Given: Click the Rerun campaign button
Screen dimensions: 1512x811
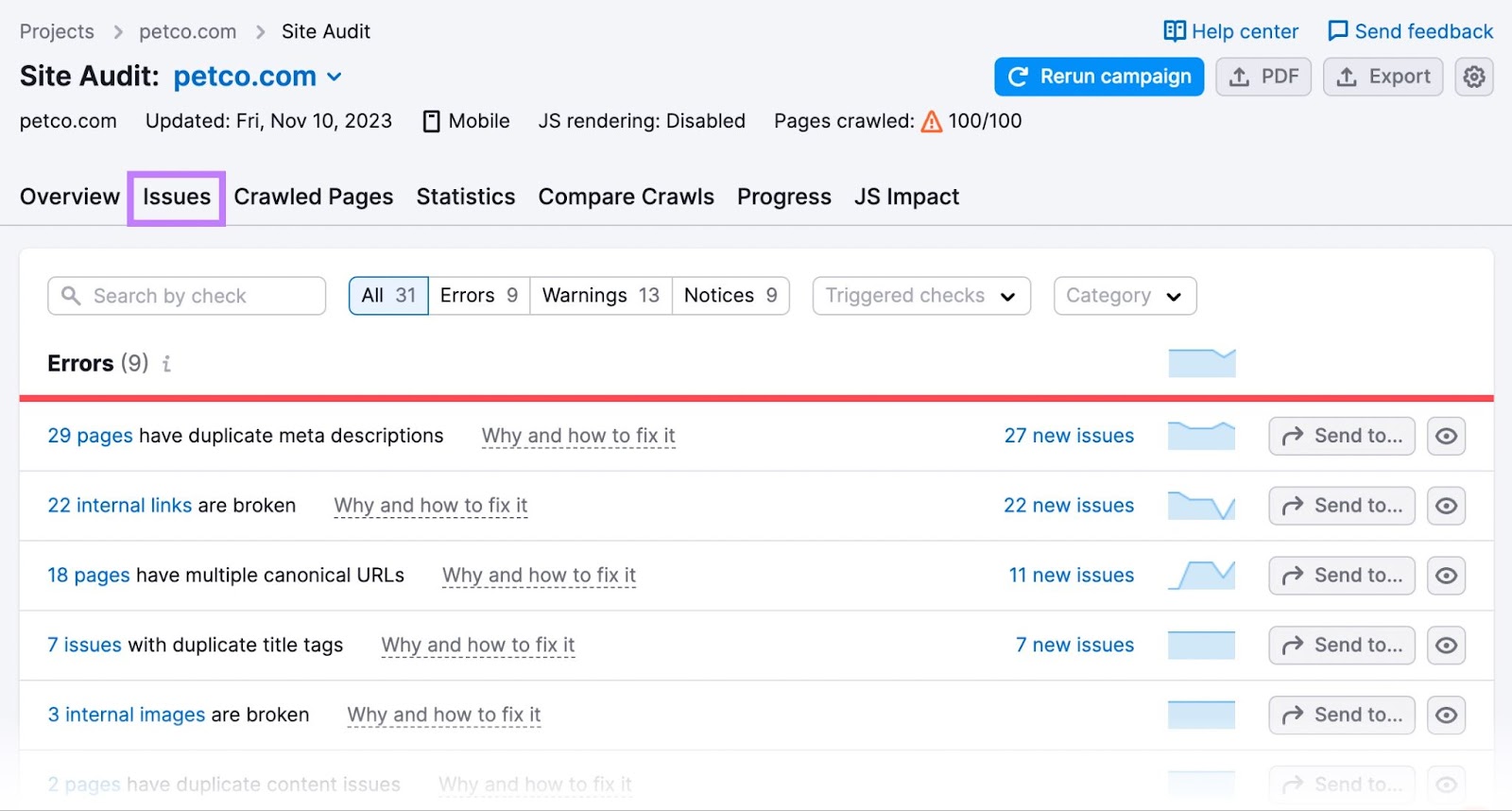Looking at the screenshot, I should (x=1098, y=77).
